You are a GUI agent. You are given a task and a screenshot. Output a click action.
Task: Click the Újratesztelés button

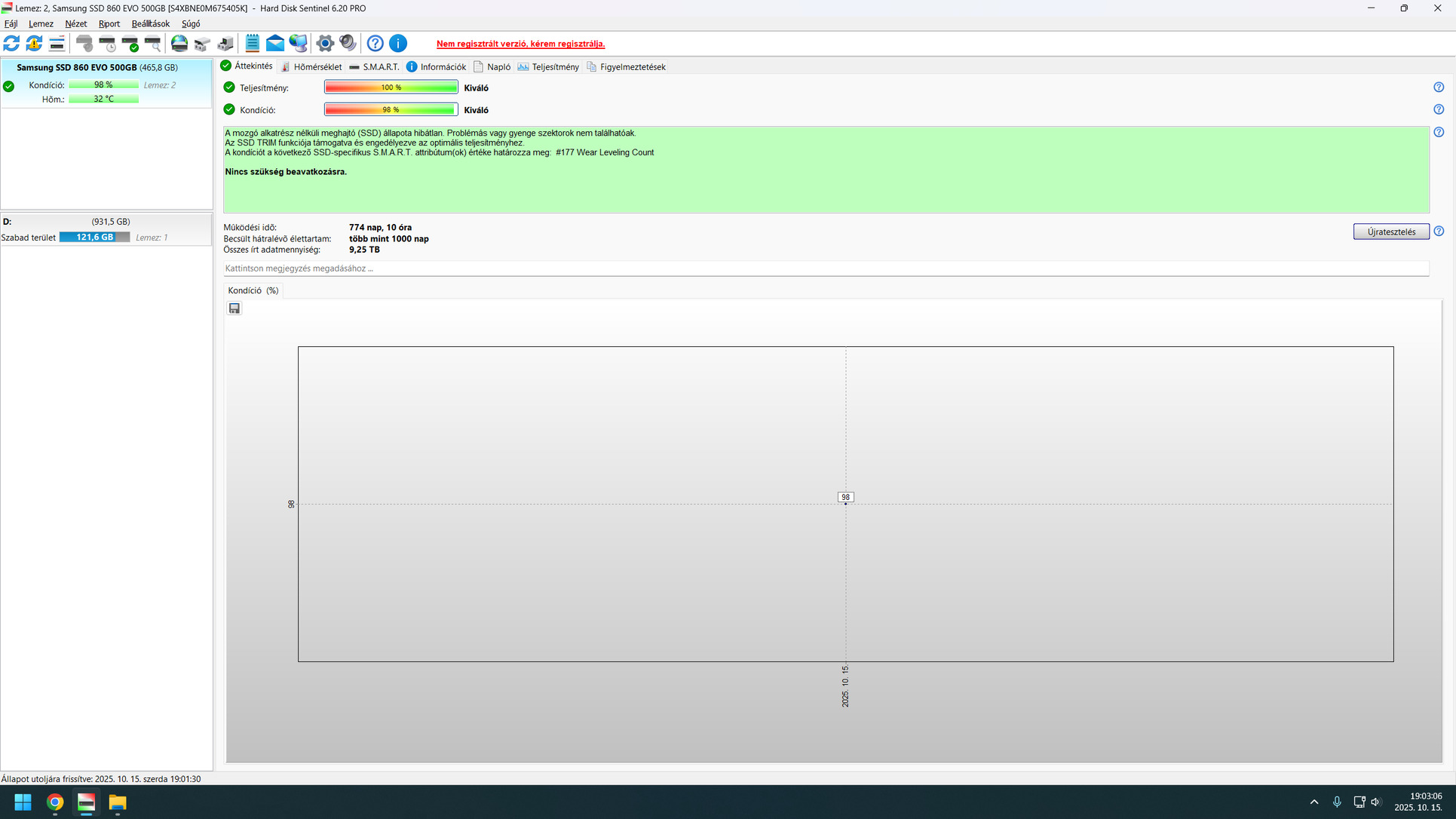tap(1390, 232)
